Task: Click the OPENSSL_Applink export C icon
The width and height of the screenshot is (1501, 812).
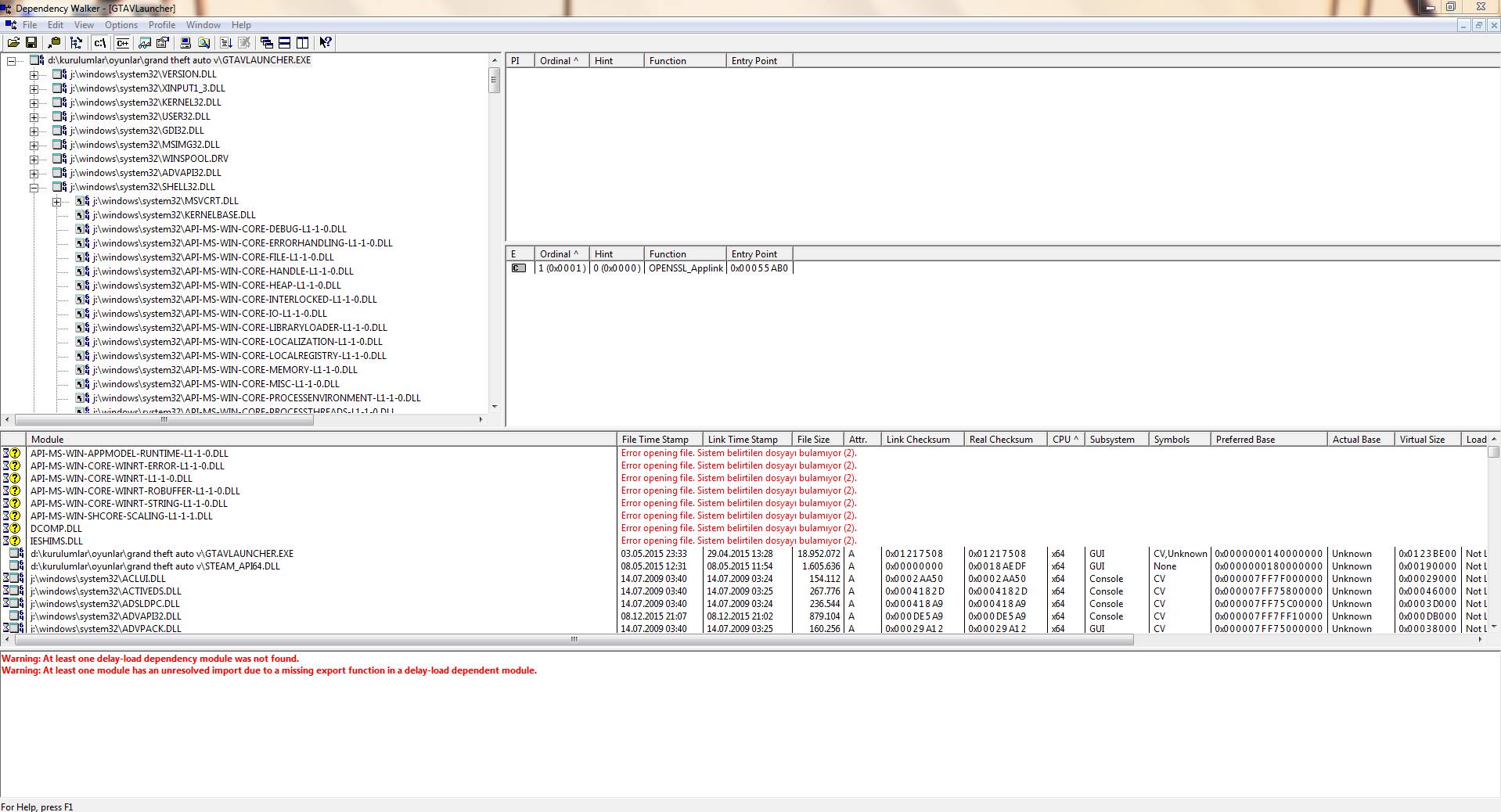Action: pyautogui.click(x=518, y=268)
